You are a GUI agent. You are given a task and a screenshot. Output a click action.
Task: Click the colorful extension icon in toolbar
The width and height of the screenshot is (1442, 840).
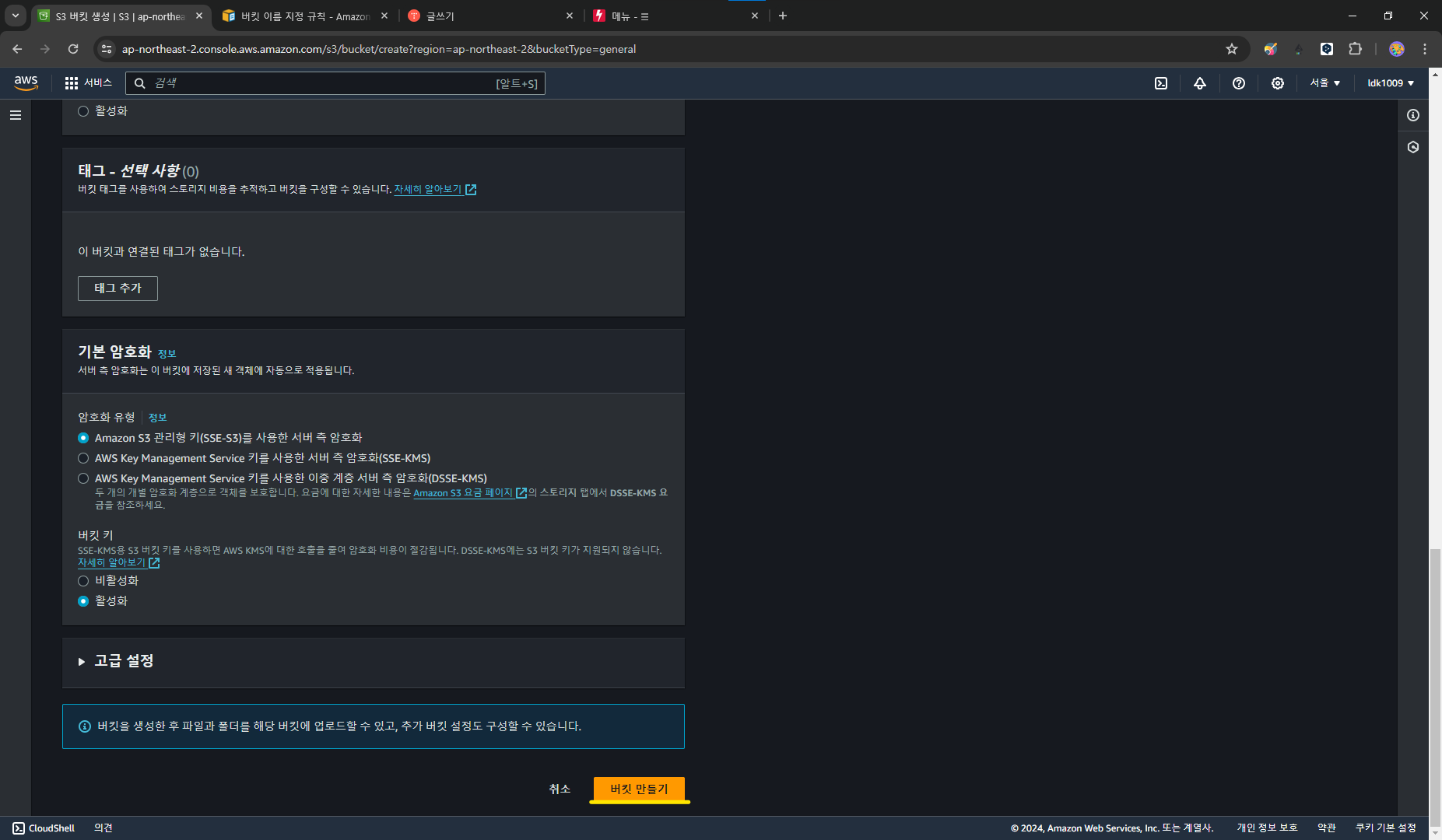point(1271,49)
